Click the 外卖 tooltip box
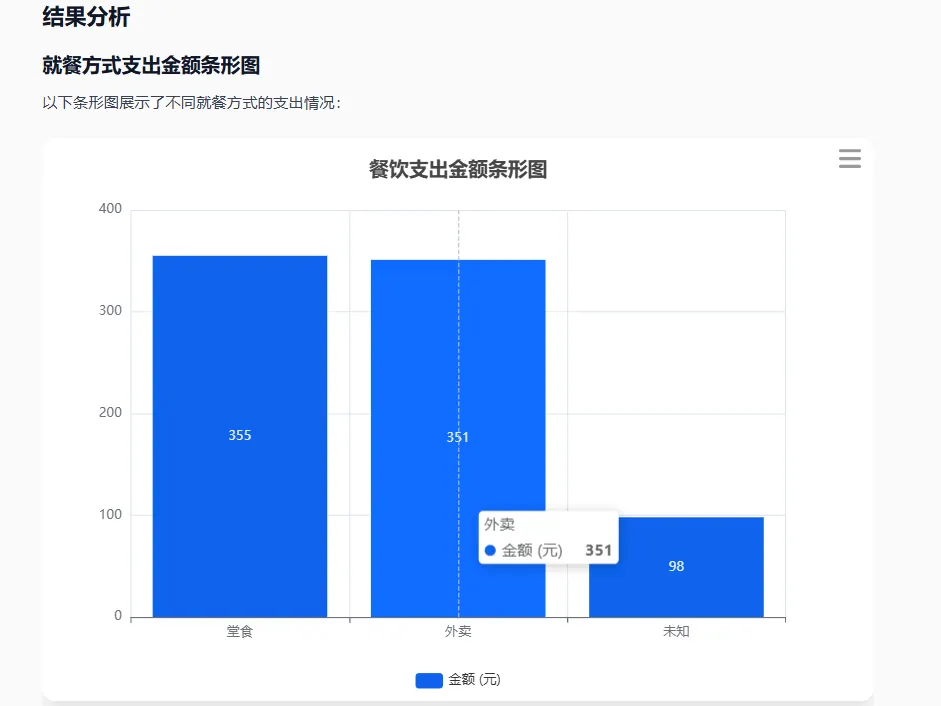 pyautogui.click(x=549, y=537)
